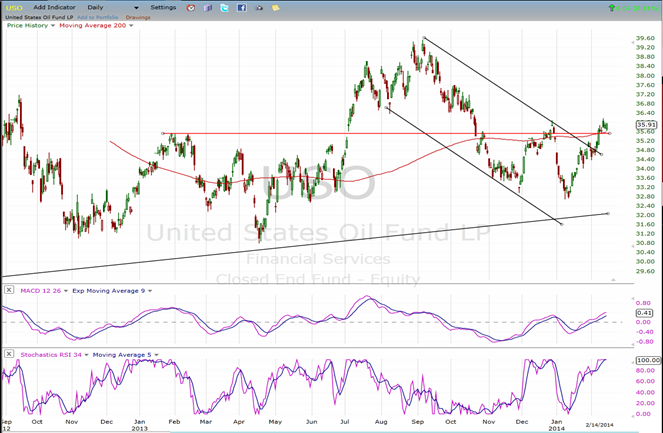Screen dimensions: 663x433
Task: Click the 35.91 current price label
Action: pyautogui.click(x=646, y=124)
